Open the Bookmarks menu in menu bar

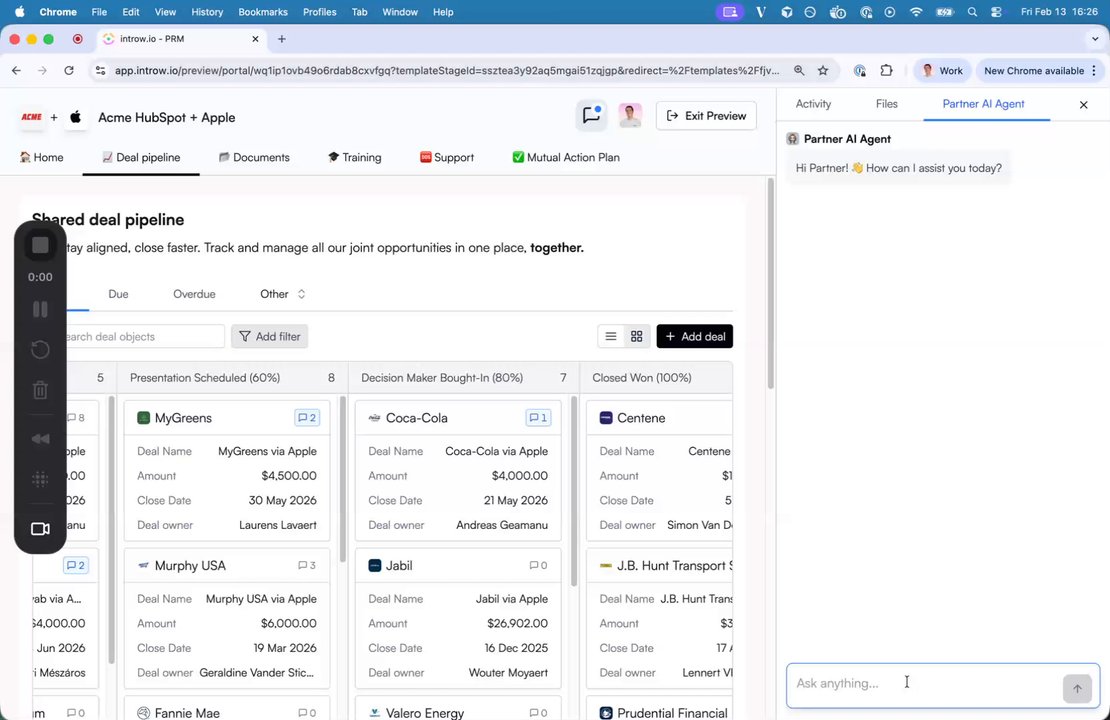[x=263, y=12]
